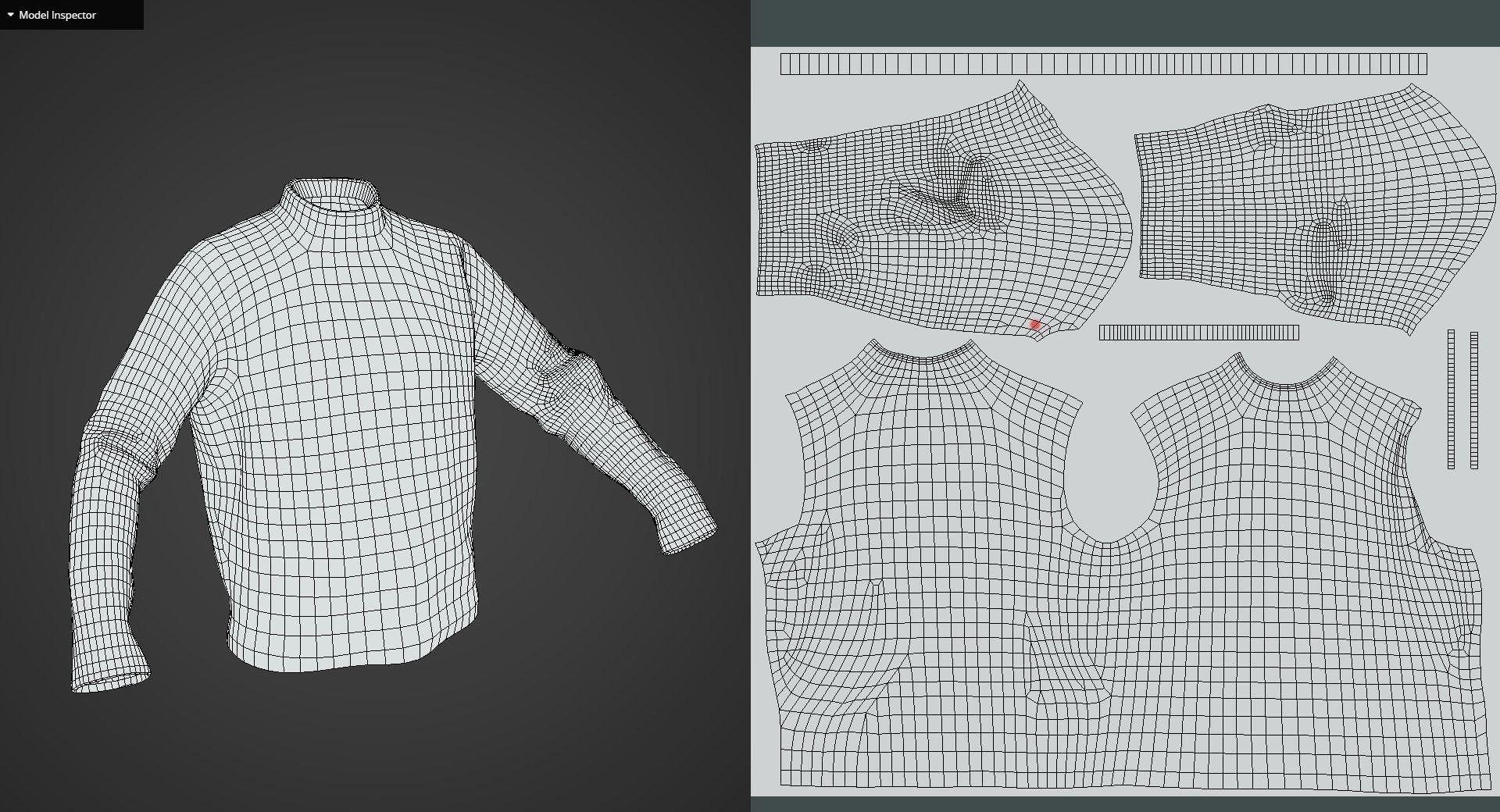Click the left sleeve UV island
Screen dimensions: 1500x812
tap(944, 211)
